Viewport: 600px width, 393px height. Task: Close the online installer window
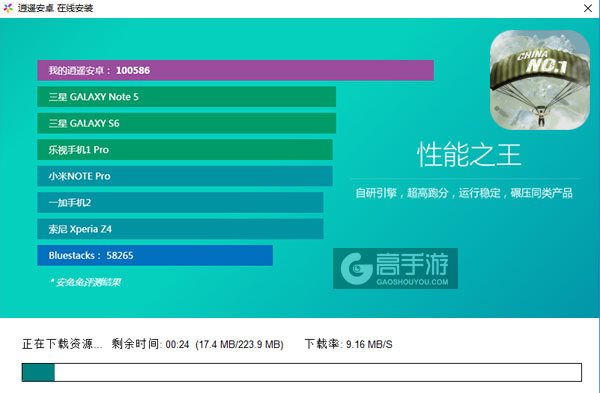[588, 8]
